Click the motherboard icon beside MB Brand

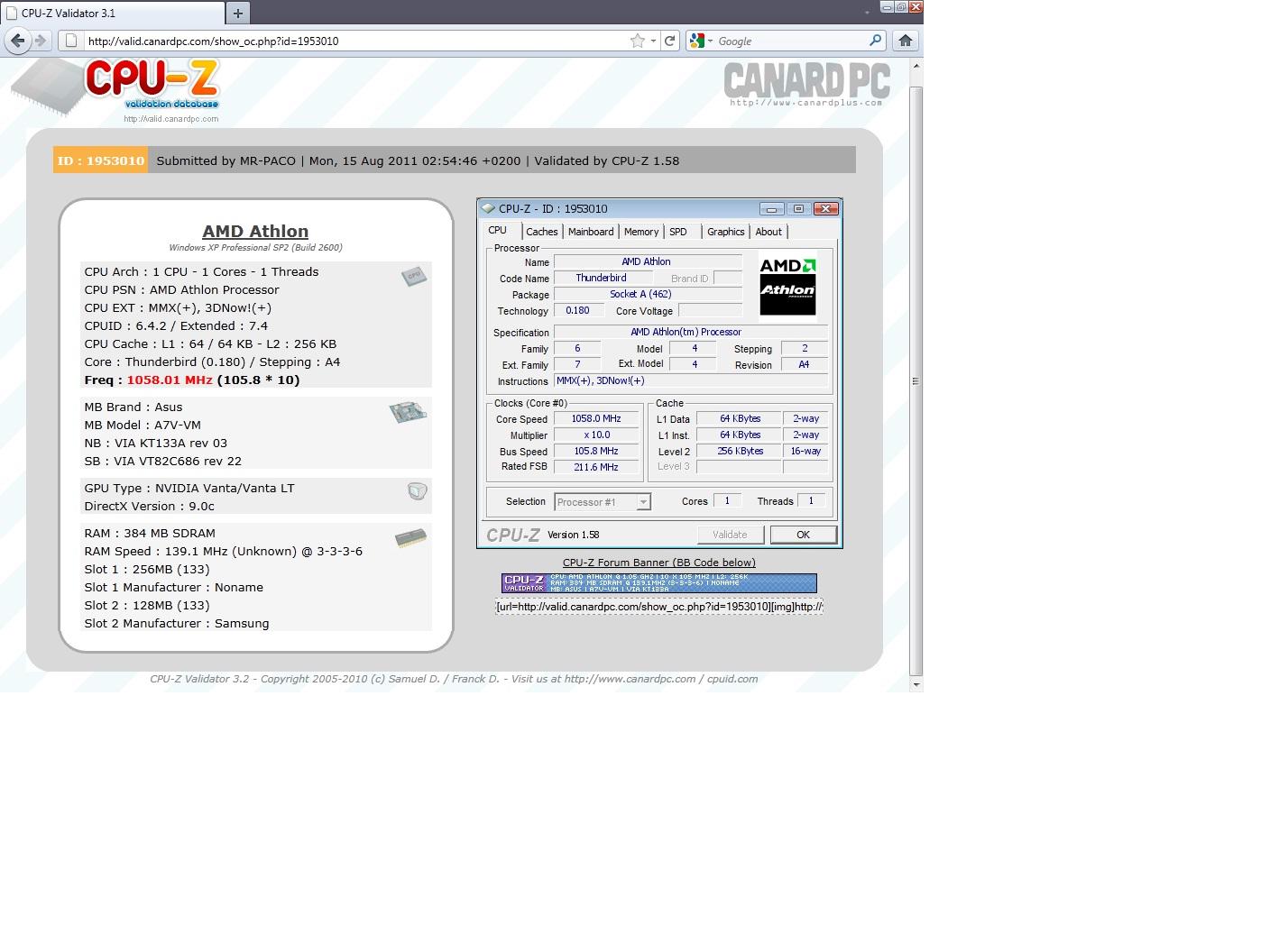point(408,412)
